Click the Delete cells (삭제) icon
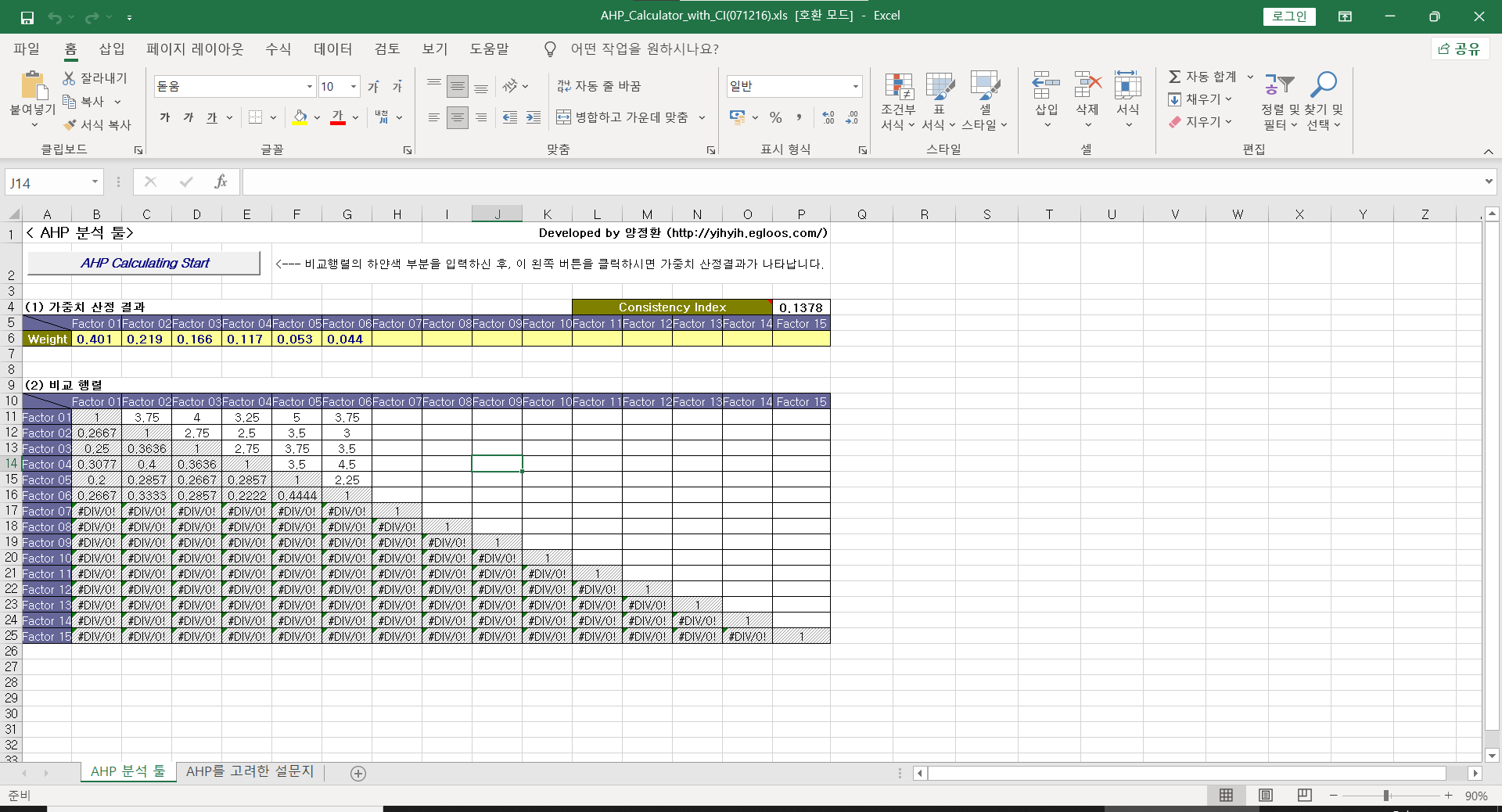Image resolution: width=1502 pixels, height=812 pixels. (x=1087, y=84)
